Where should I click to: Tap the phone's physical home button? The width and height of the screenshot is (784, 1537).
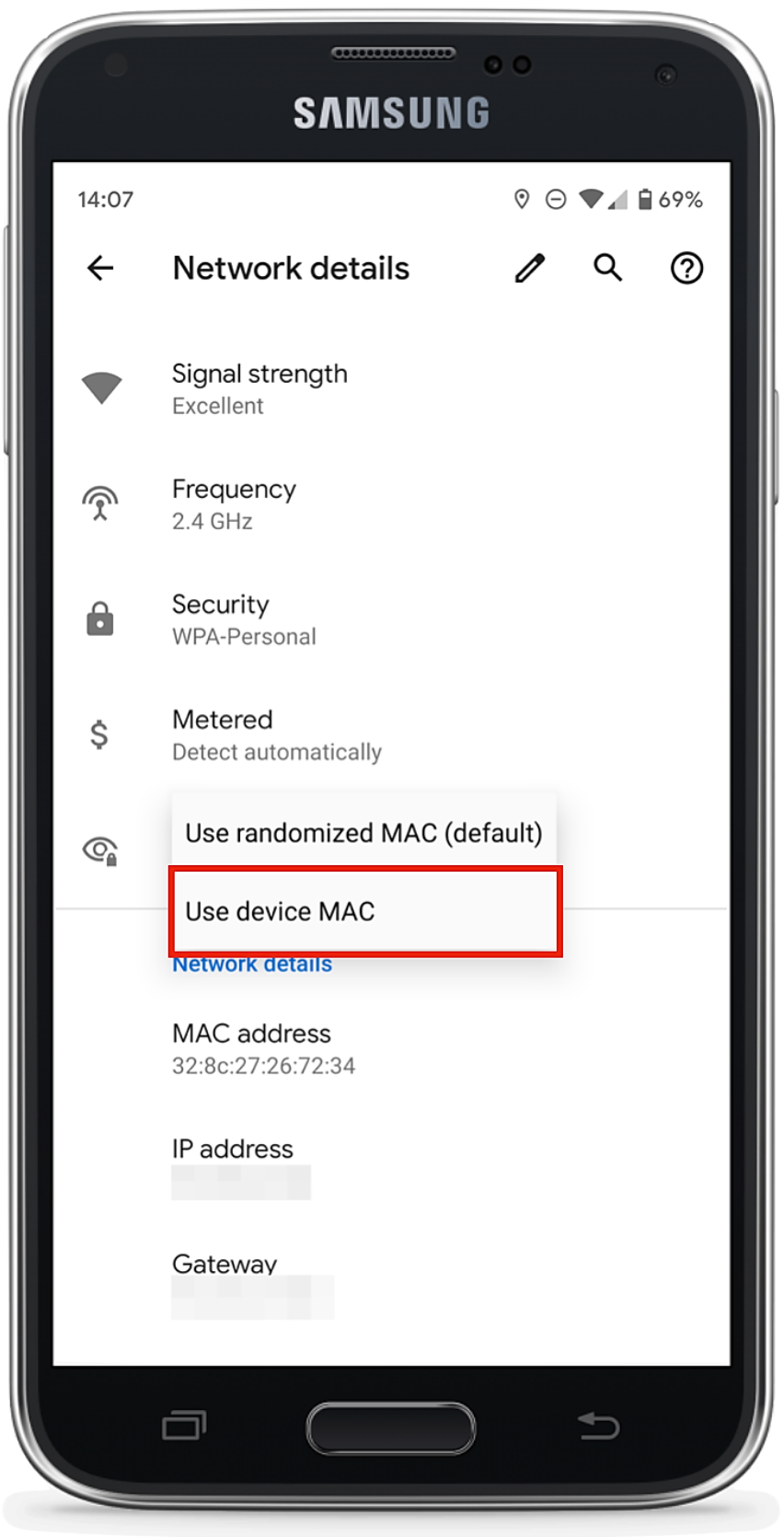[391, 1428]
